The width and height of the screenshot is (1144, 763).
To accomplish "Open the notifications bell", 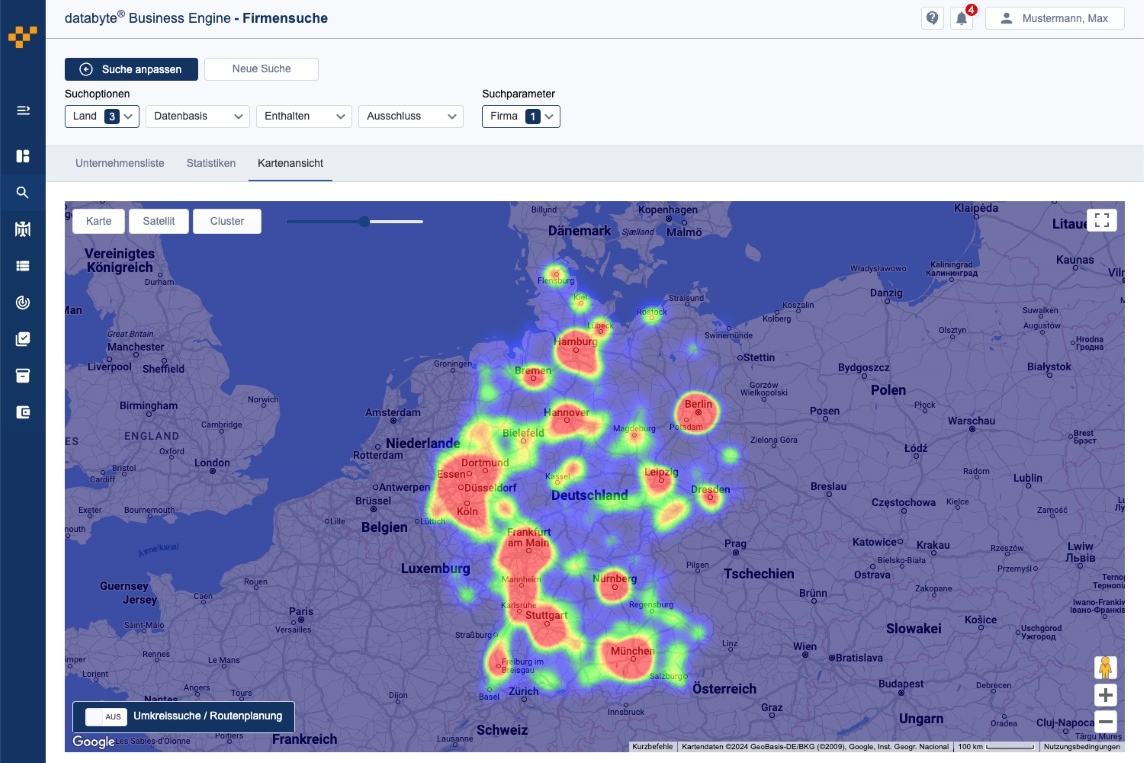I will pyautogui.click(x=962, y=18).
